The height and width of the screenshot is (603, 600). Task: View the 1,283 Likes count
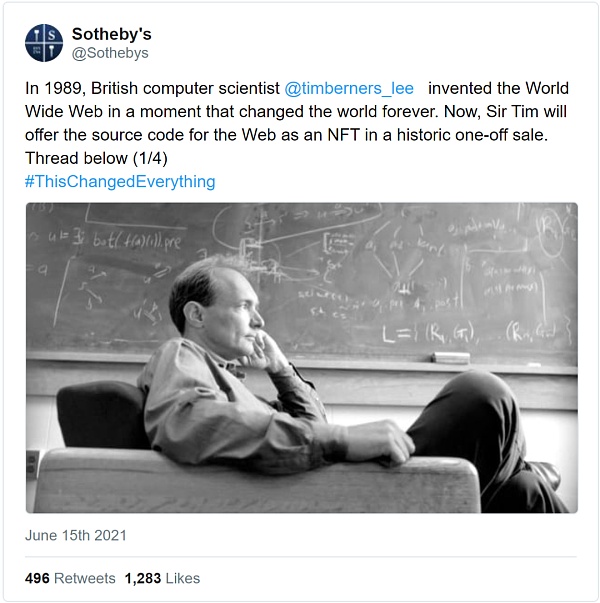click(162, 578)
